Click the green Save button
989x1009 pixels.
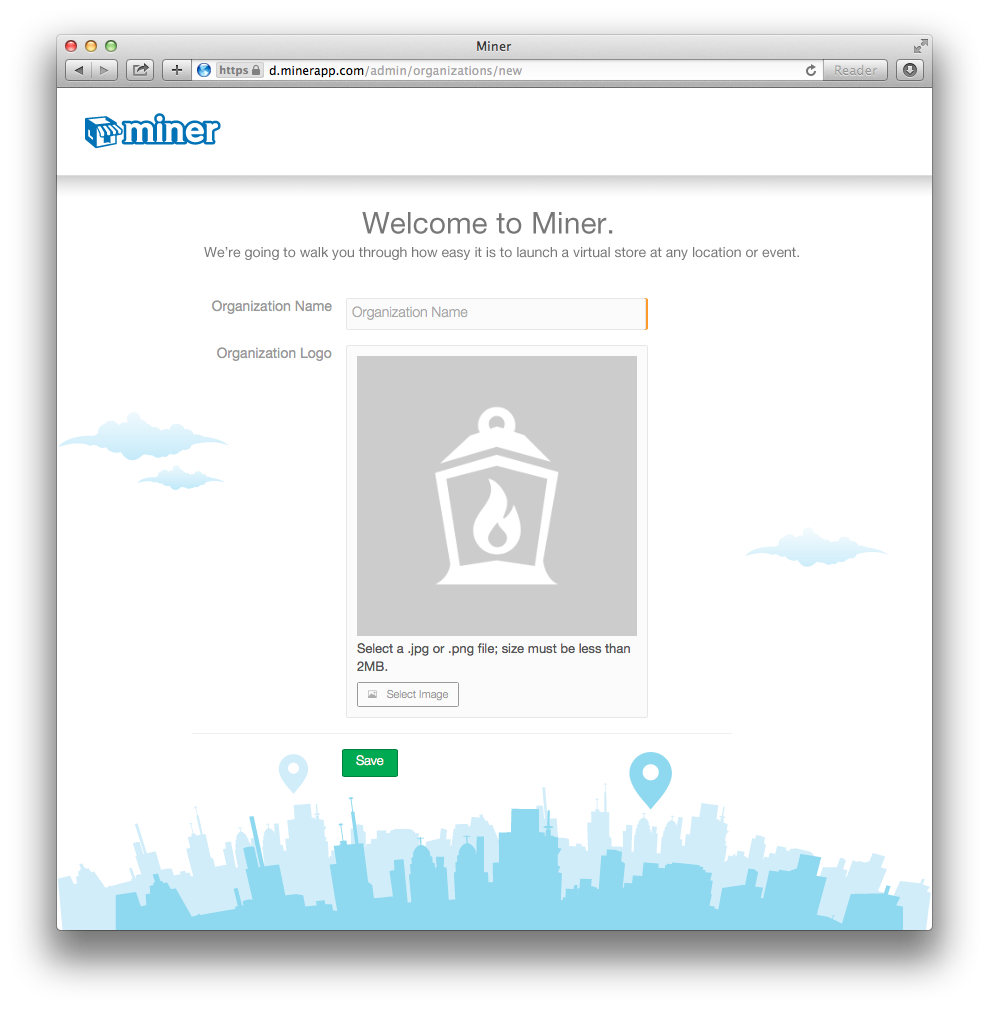370,763
